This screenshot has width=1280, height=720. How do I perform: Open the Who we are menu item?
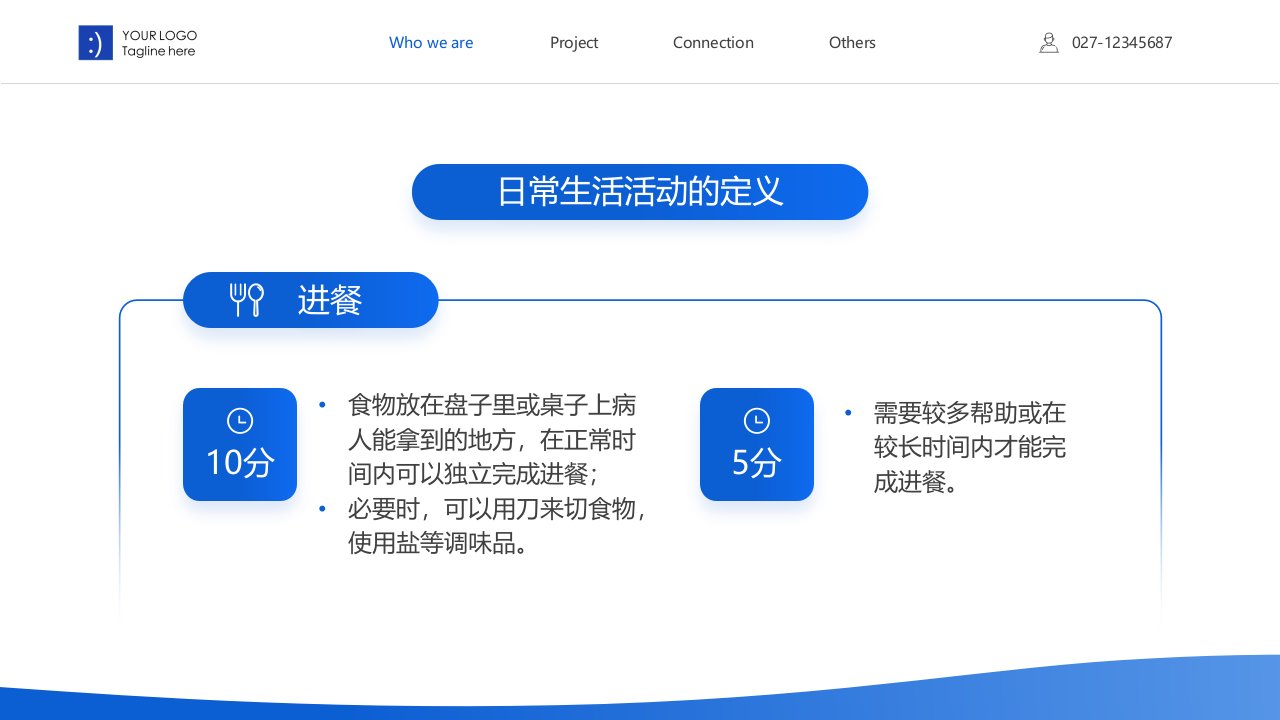pyautogui.click(x=431, y=43)
